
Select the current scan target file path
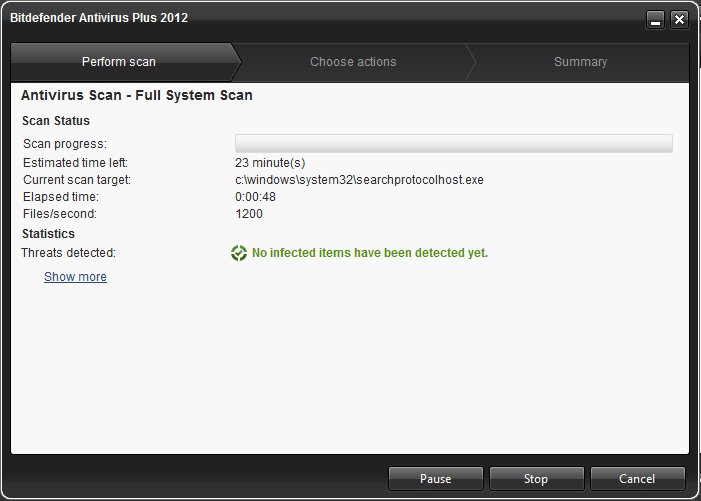coord(359,180)
